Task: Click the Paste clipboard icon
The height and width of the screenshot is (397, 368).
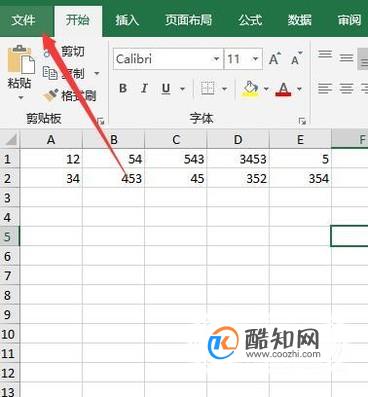Action: (x=21, y=60)
